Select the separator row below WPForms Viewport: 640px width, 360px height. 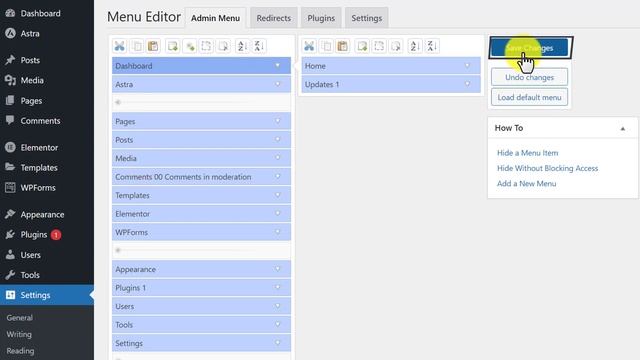tap(201, 250)
